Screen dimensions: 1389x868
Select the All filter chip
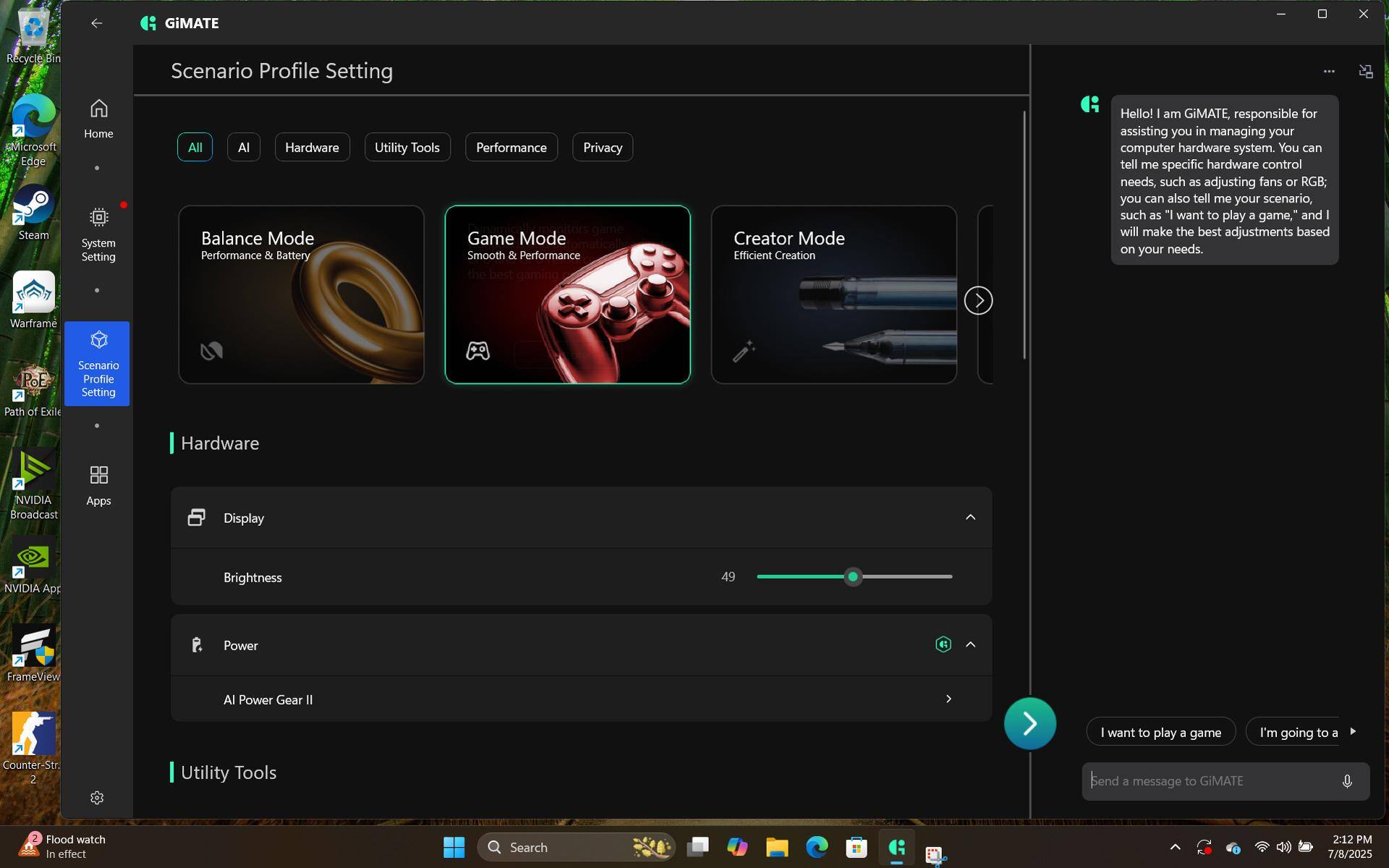(195, 147)
